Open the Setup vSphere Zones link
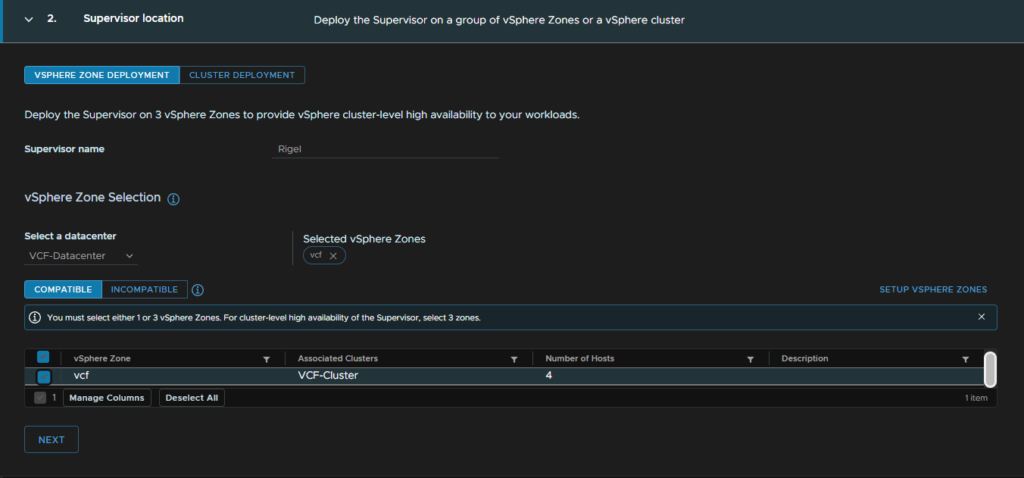This screenshot has height=478, width=1024. (x=933, y=289)
